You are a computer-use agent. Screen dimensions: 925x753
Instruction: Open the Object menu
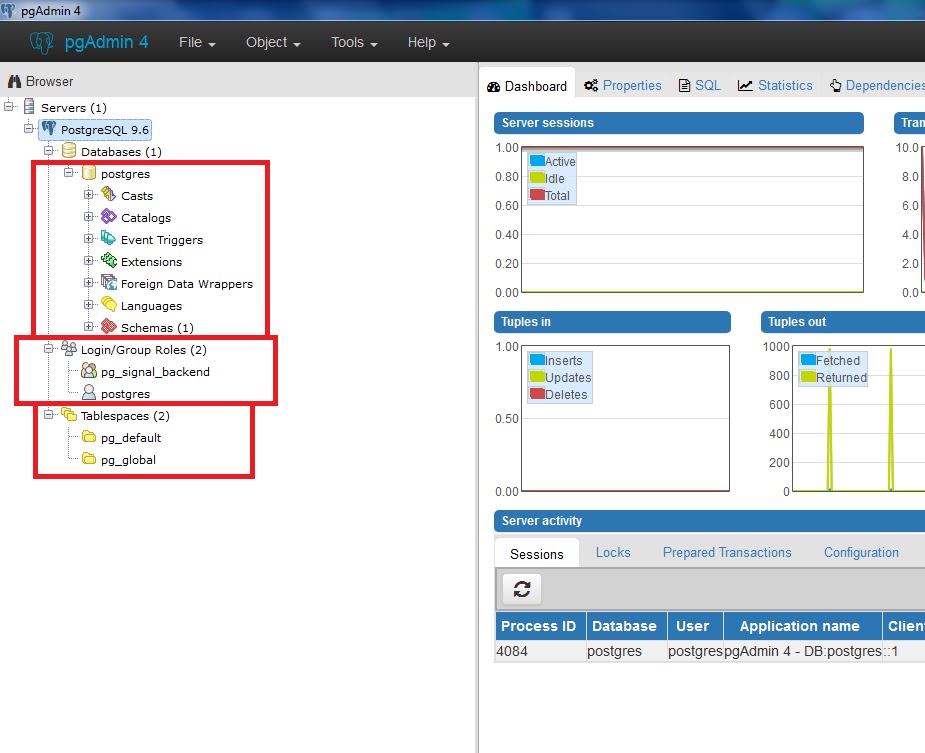pos(273,42)
